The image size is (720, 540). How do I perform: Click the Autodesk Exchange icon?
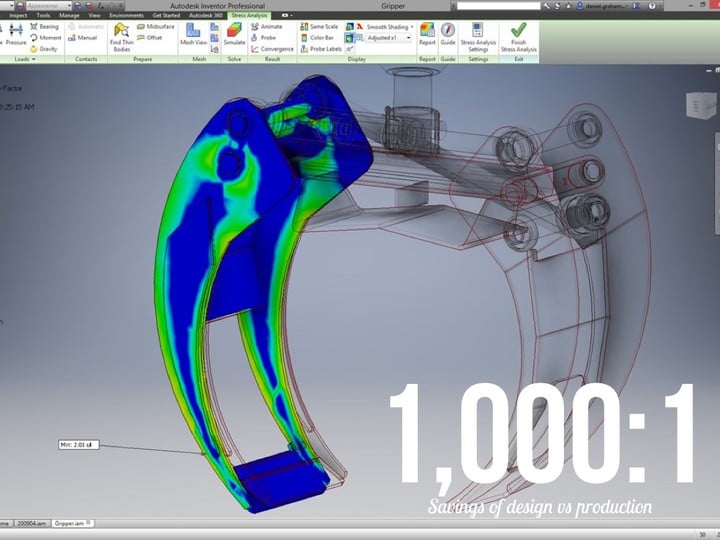(x=636, y=6)
